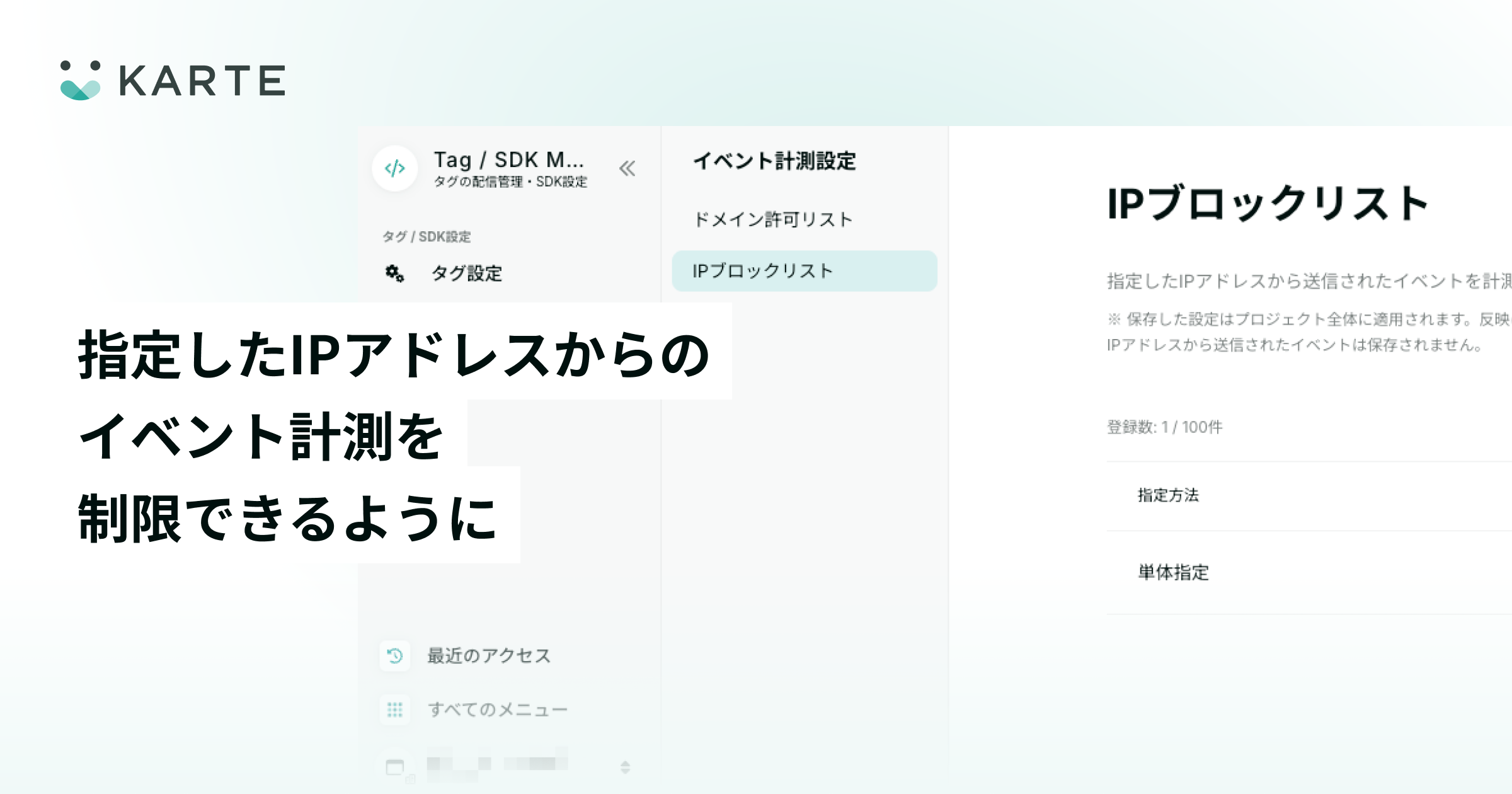
Task: Click the タグ / SDK設定 section label
Action: (427, 237)
